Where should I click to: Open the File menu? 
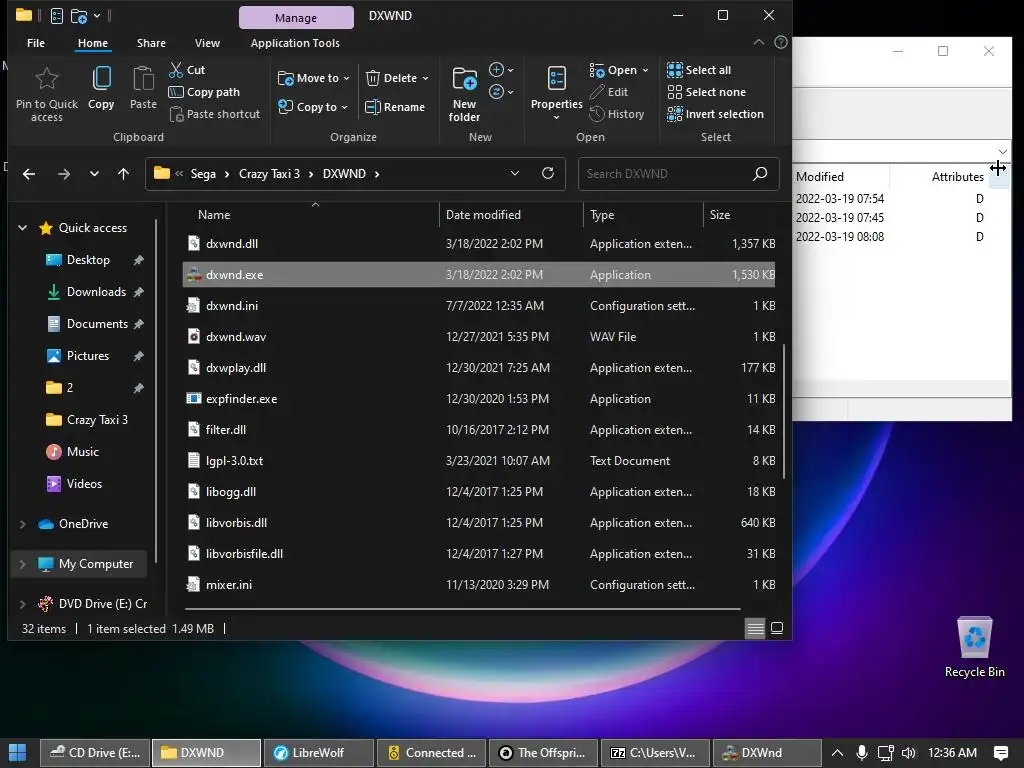click(36, 43)
